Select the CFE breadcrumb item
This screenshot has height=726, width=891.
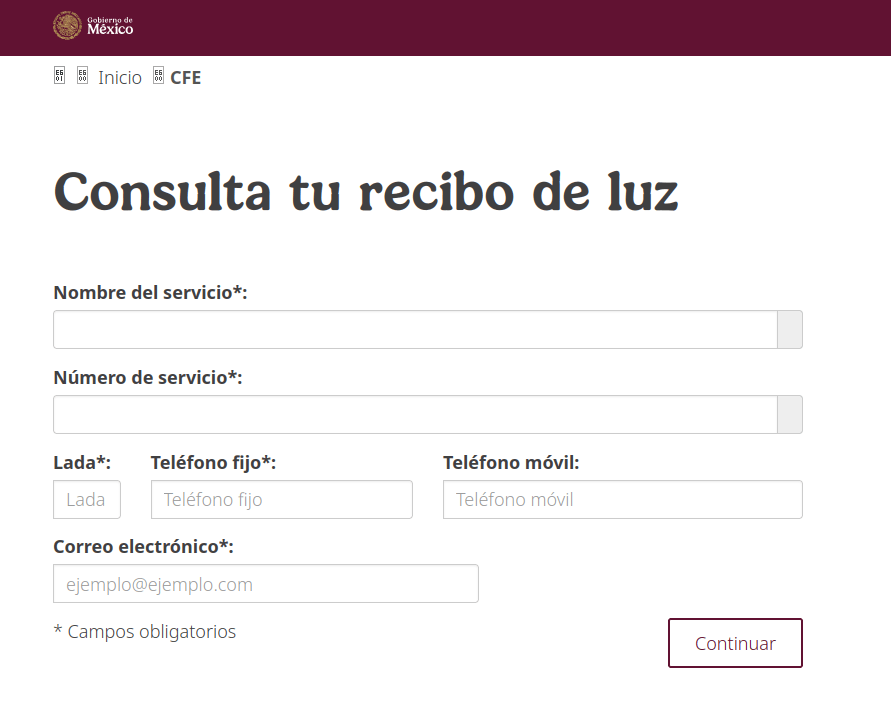point(186,77)
